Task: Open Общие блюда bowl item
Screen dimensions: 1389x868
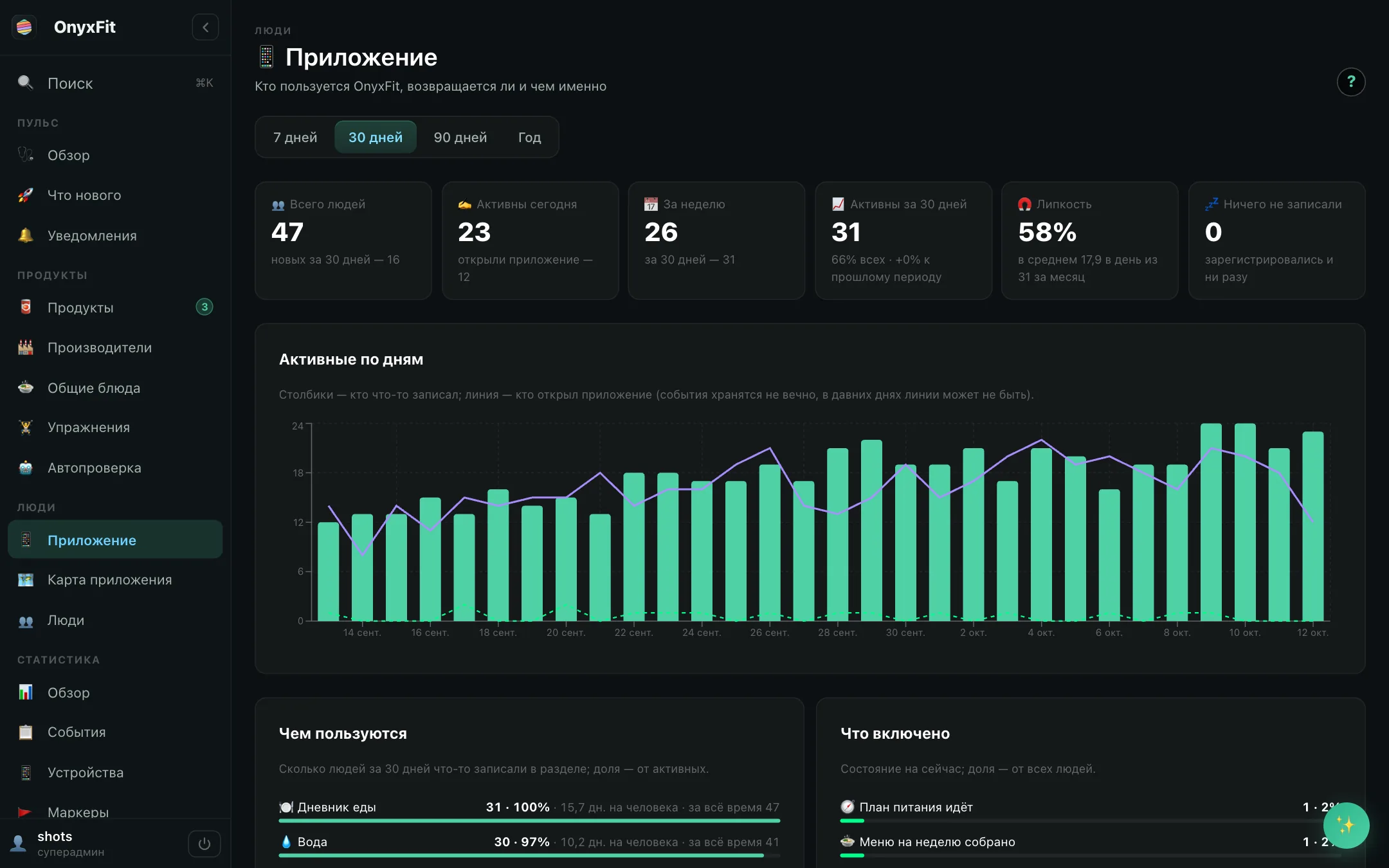Action: pos(116,388)
